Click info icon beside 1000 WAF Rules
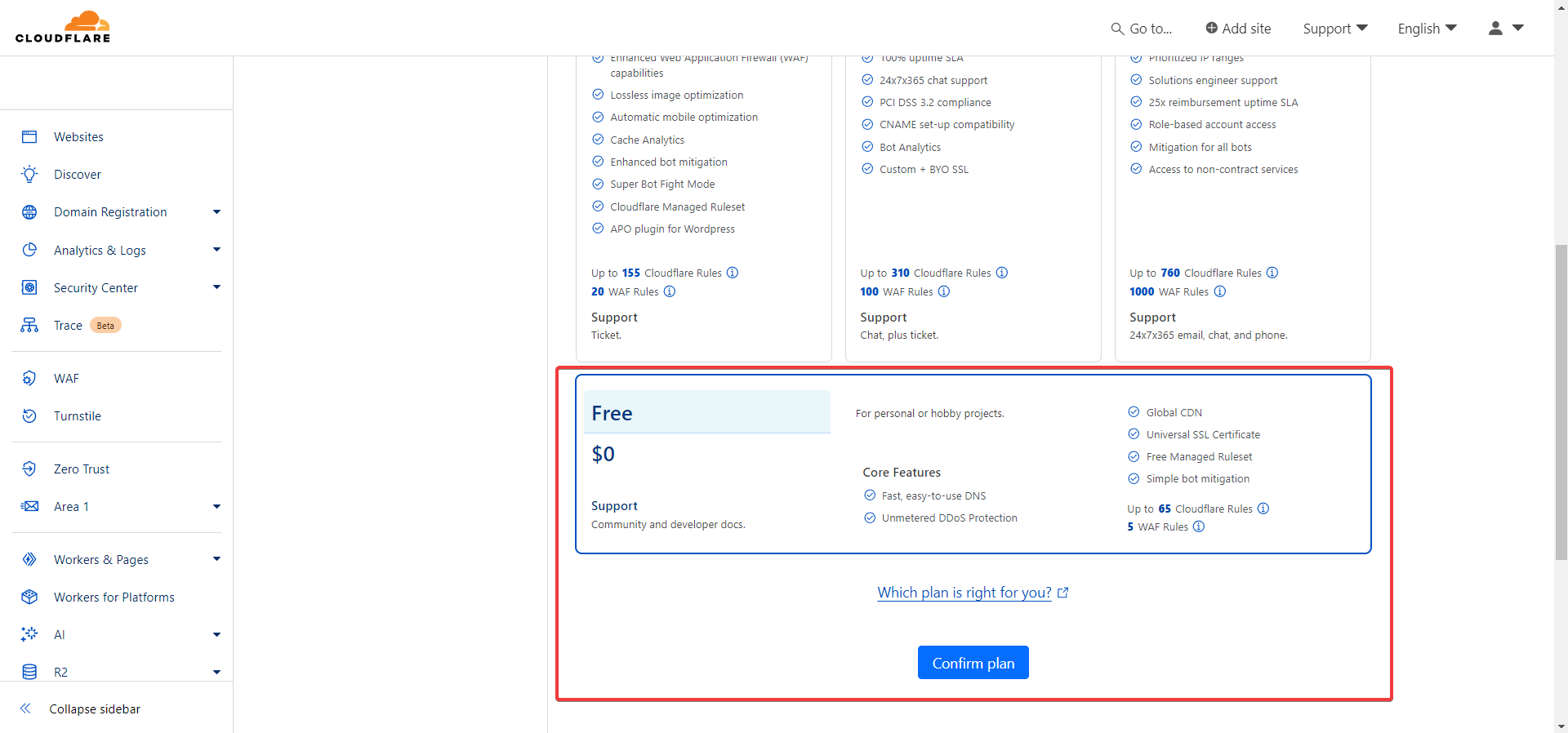 tap(1220, 291)
